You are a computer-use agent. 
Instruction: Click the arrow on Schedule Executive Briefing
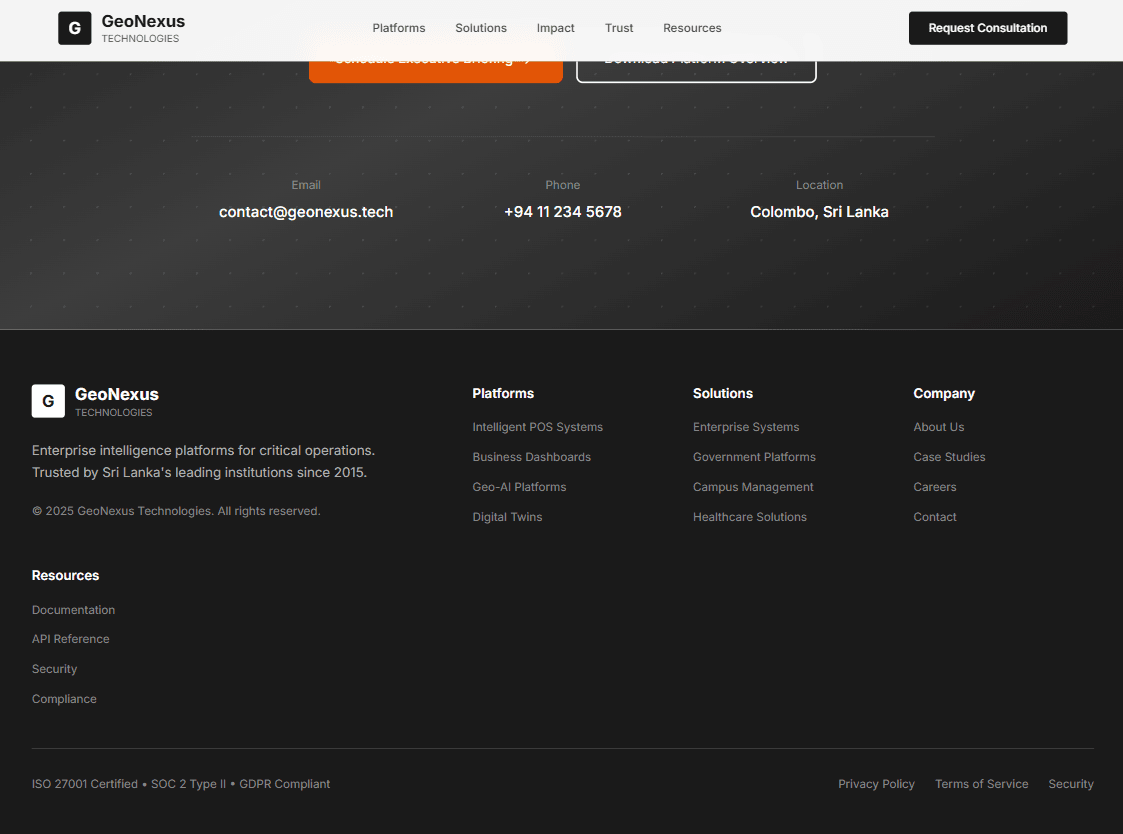pos(527,58)
